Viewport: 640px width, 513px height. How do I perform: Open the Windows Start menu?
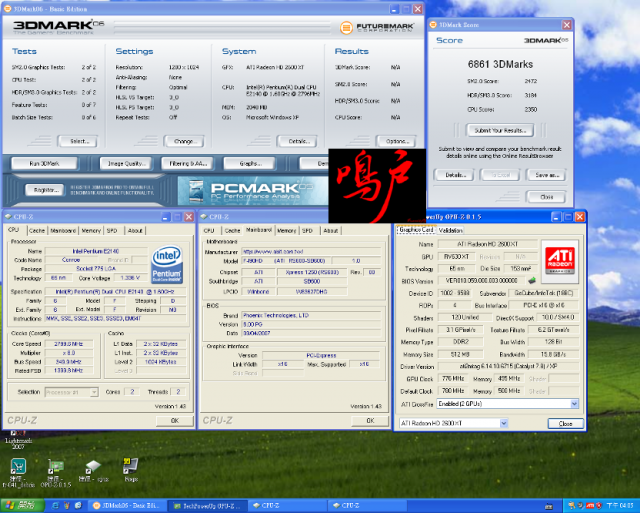22,505
